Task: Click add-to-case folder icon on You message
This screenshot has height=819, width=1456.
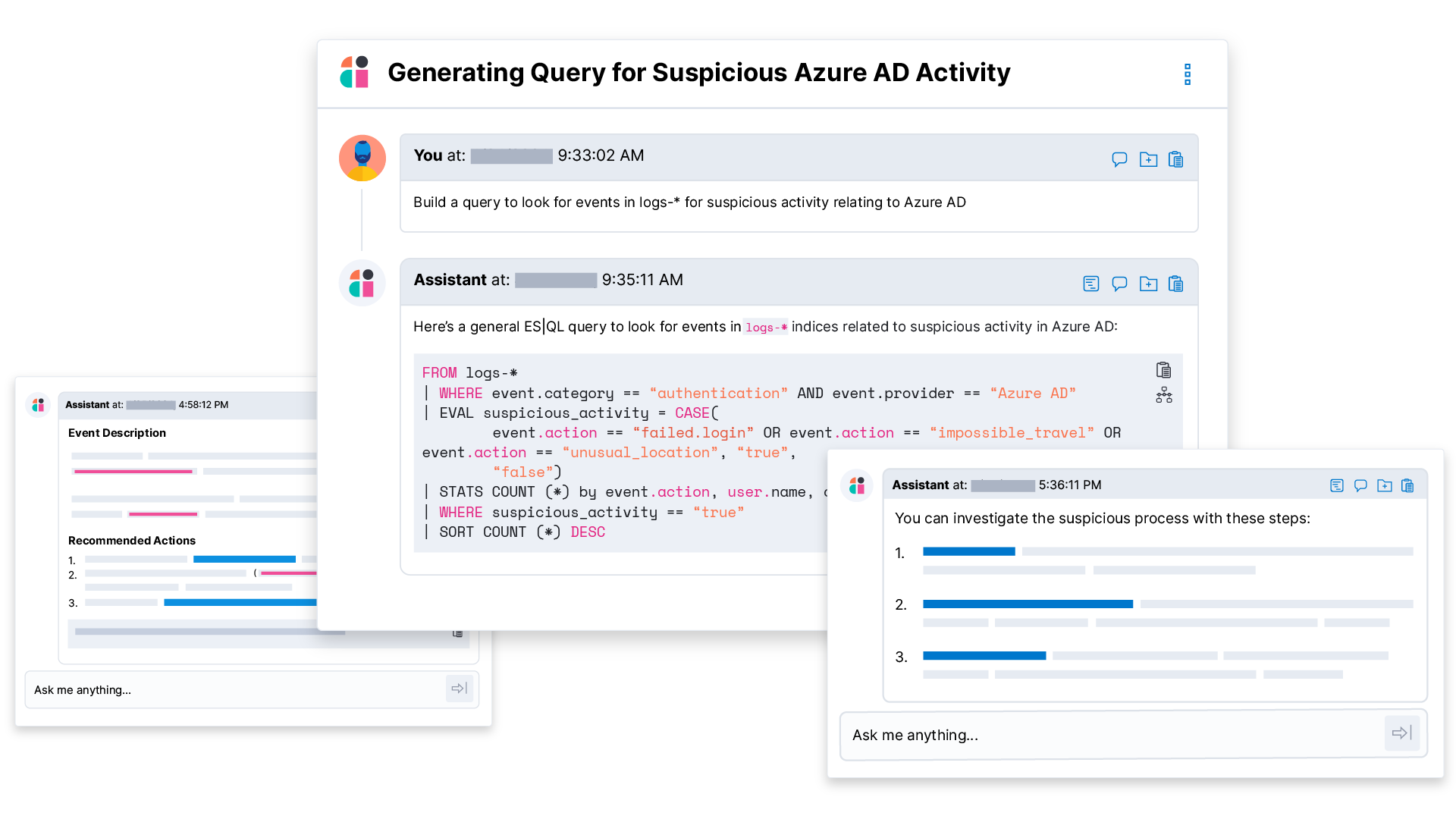Action: (1148, 159)
